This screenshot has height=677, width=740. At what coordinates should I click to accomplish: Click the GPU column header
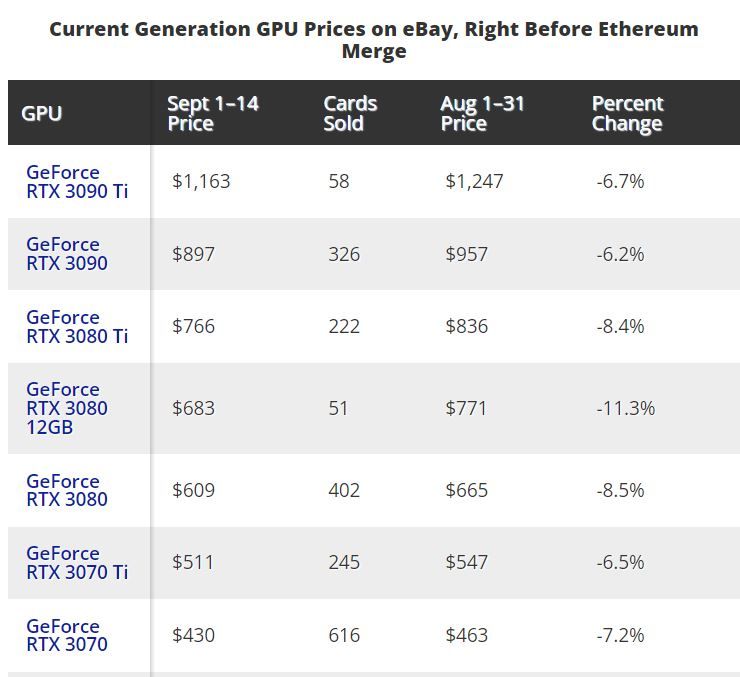coord(42,113)
